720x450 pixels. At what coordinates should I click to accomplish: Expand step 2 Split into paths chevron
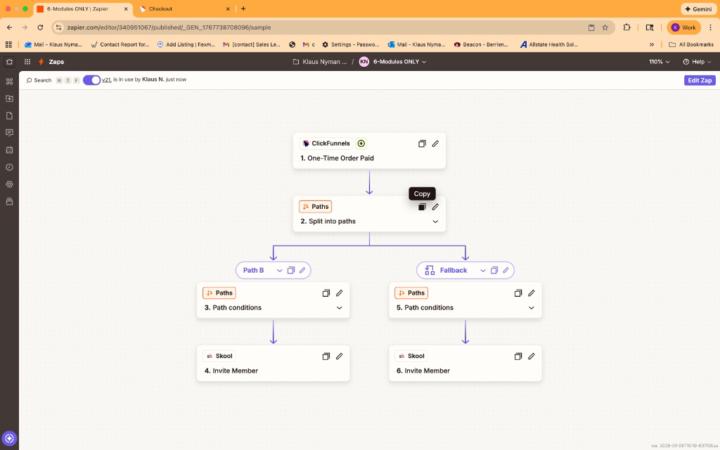pyautogui.click(x=435, y=222)
